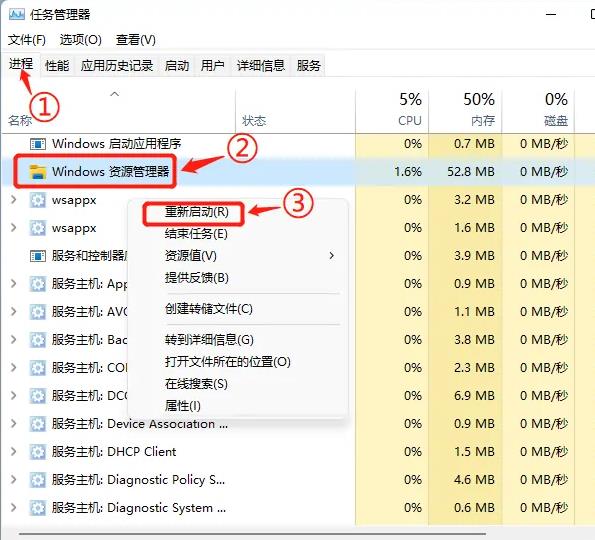Click the first wsappx gear icon
This screenshot has height=540, width=595.
38,200
